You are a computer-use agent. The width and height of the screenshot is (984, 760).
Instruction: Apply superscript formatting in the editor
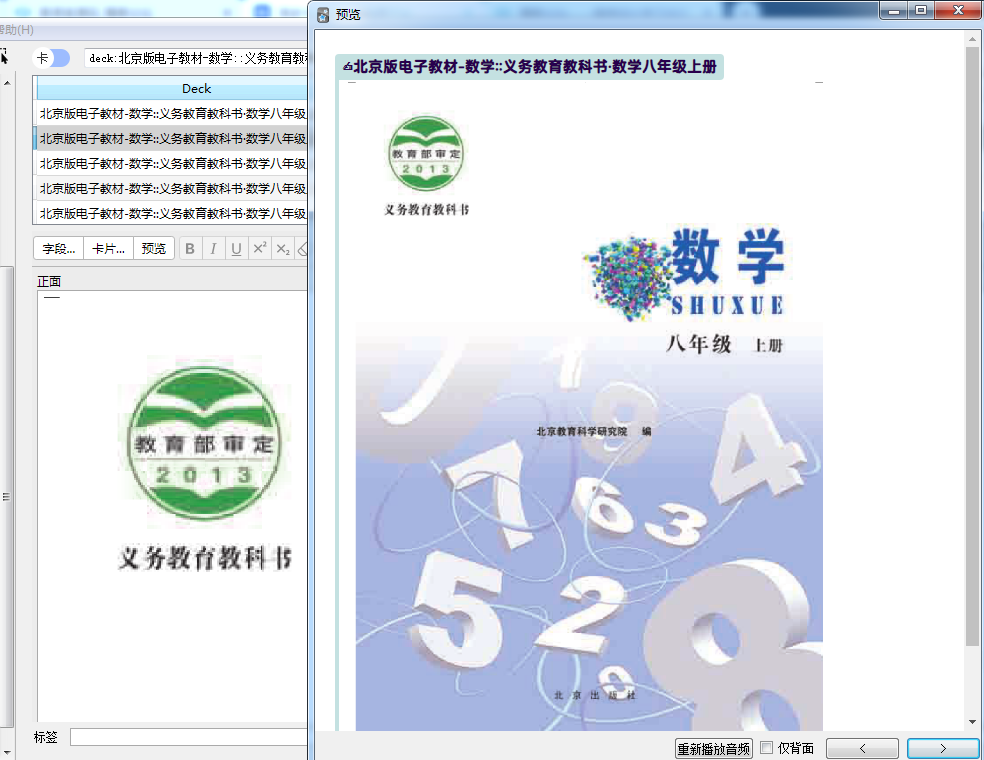point(260,249)
